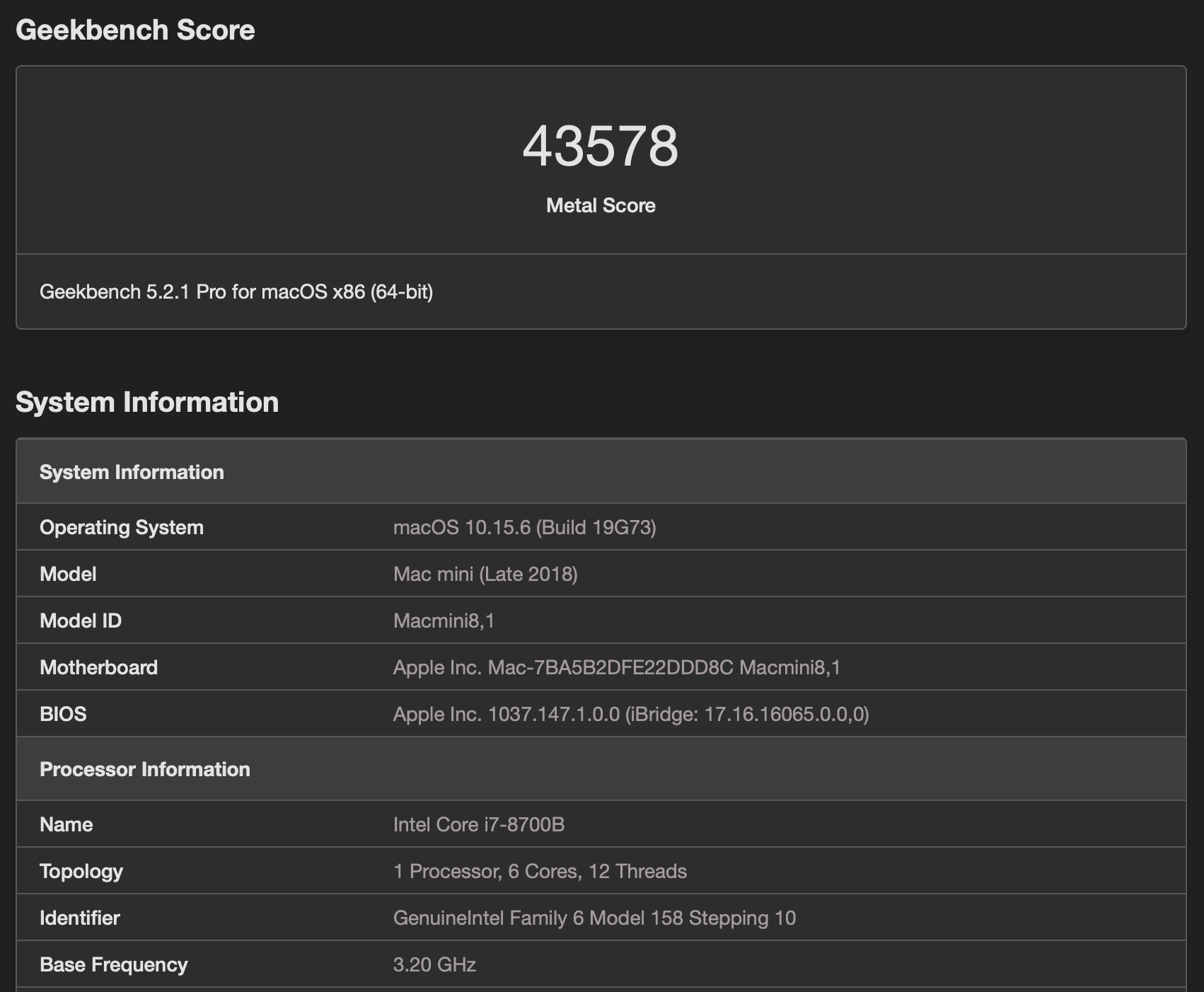Click the Model row label
Image resolution: width=1204 pixels, height=992 pixels.
pyautogui.click(x=68, y=574)
